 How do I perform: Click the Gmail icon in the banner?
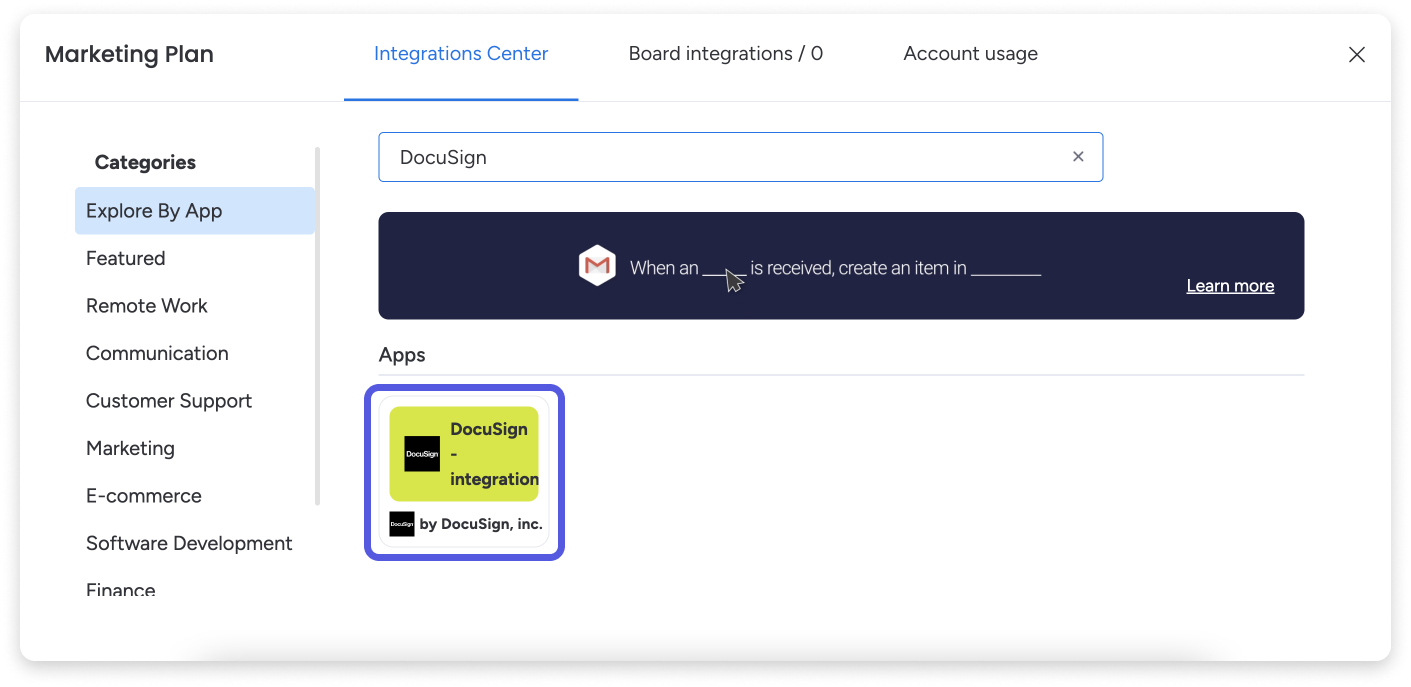(597, 265)
